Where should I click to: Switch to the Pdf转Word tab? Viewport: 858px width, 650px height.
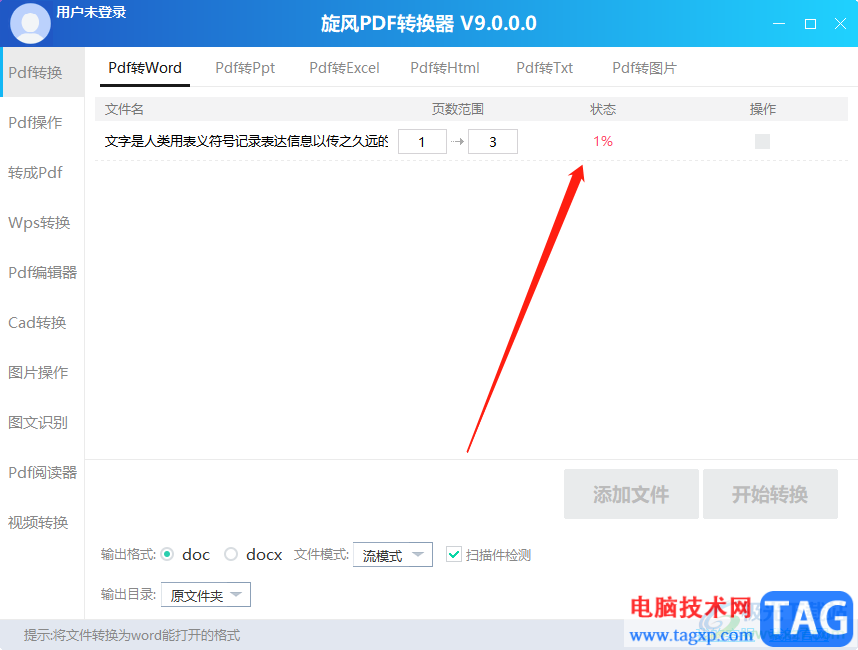pyautogui.click(x=145, y=68)
